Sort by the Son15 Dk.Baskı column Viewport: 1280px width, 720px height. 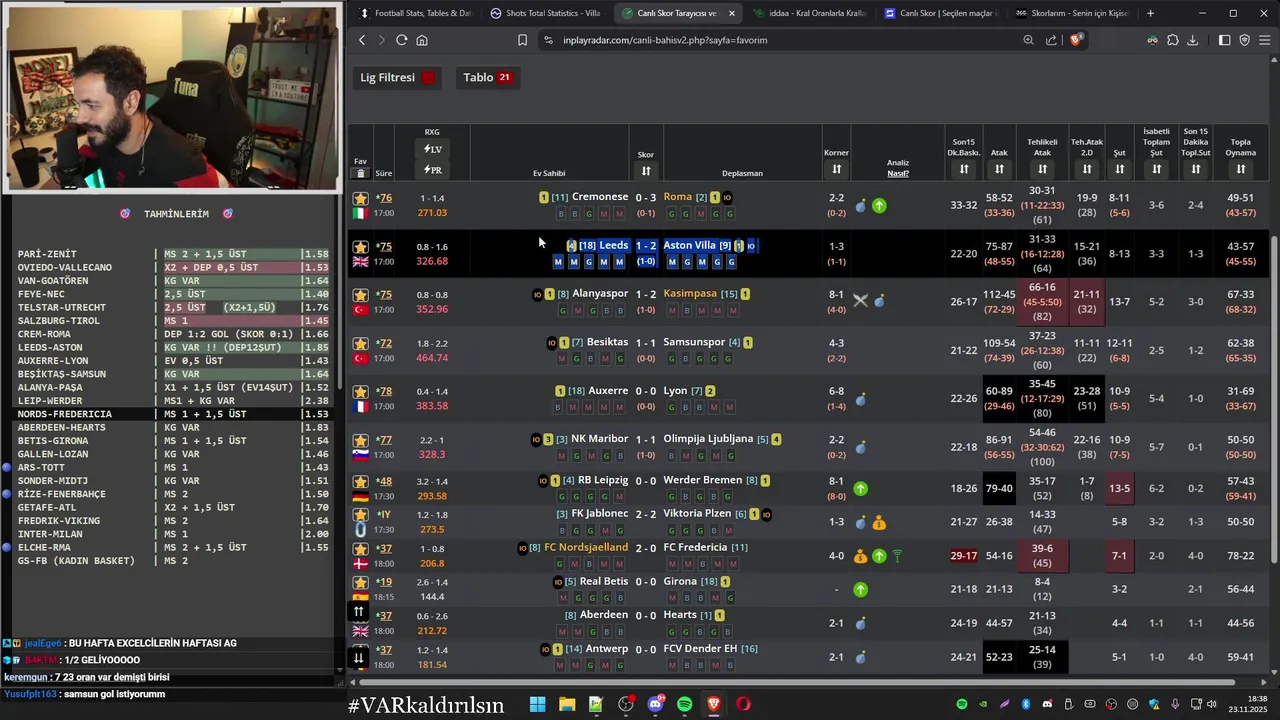(964, 169)
